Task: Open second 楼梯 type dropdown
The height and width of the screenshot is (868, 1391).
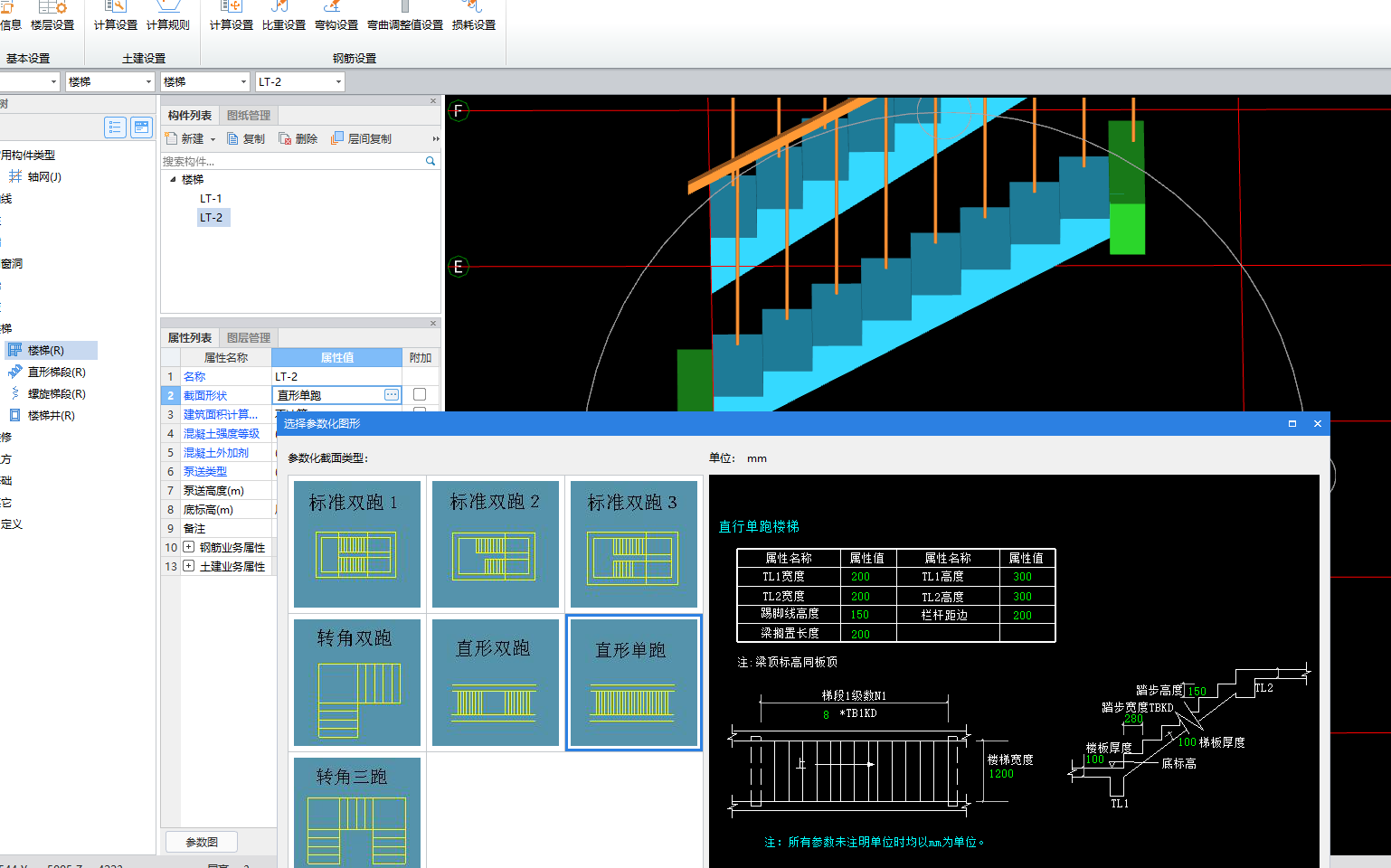Action: [x=243, y=81]
